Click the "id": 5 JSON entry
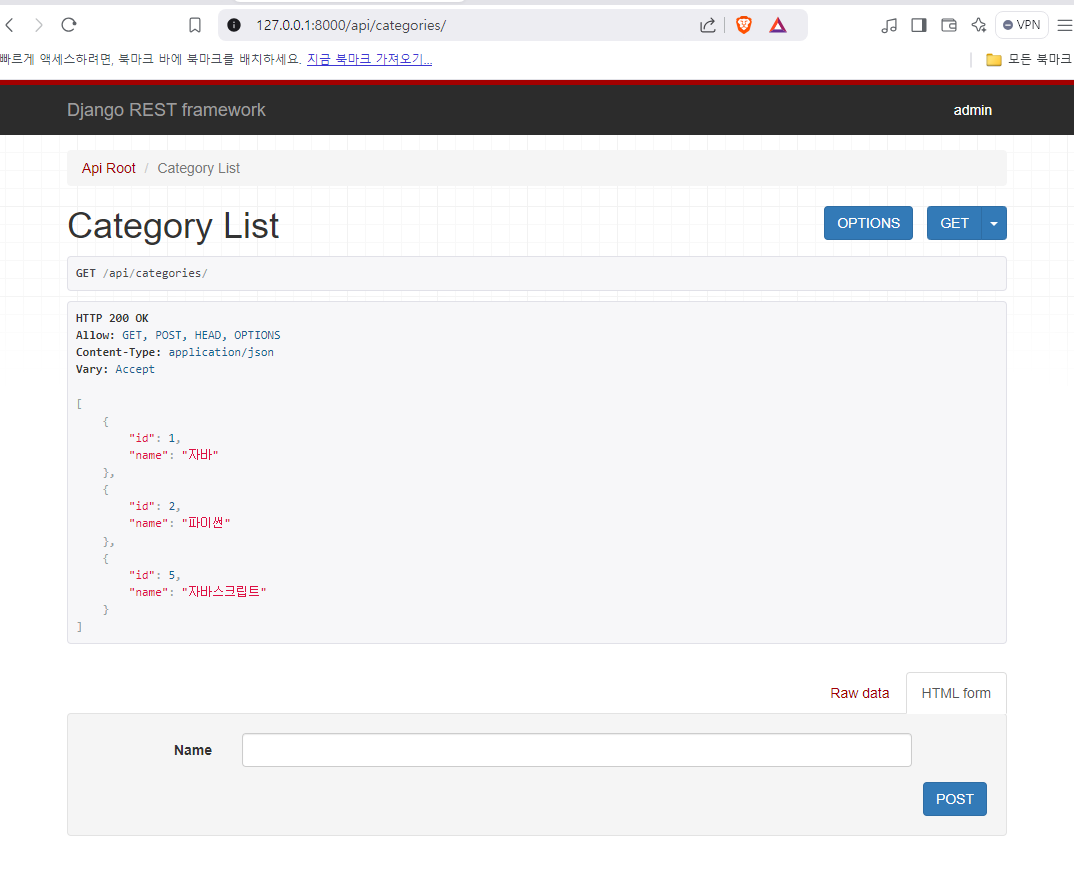This screenshot has width=1074, height=872. point(155,575)
